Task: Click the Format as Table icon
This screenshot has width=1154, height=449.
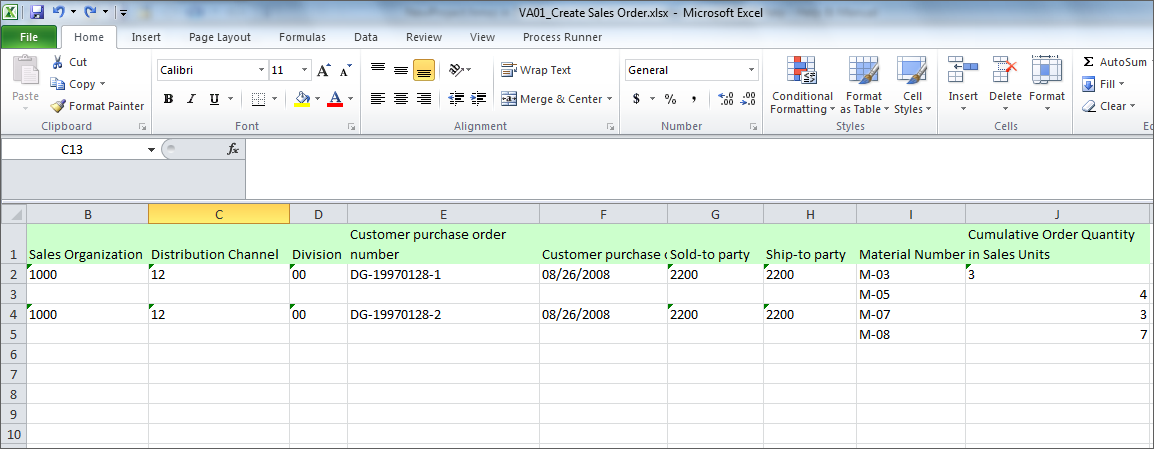Action: [x=864, y=86]
